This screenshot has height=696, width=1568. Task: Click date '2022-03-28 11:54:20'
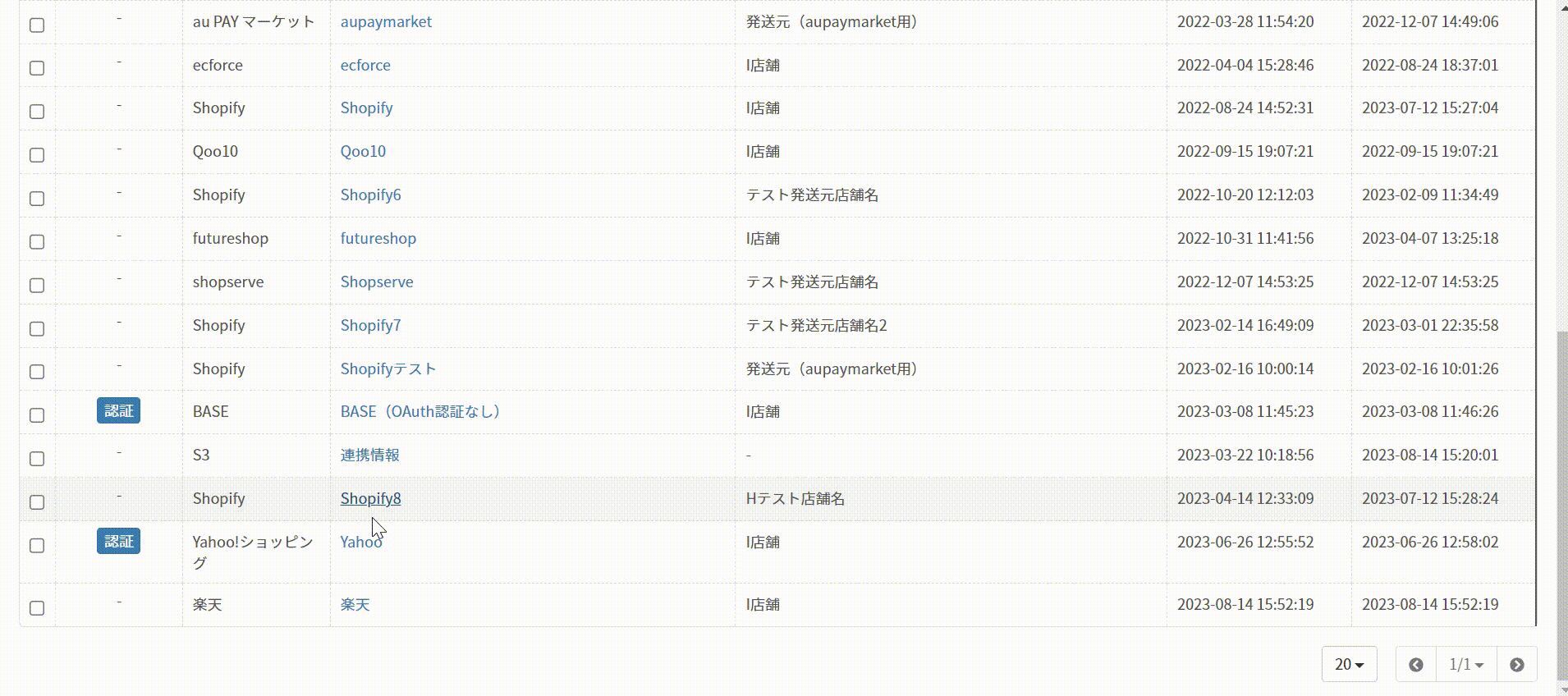click(1245, 22)
